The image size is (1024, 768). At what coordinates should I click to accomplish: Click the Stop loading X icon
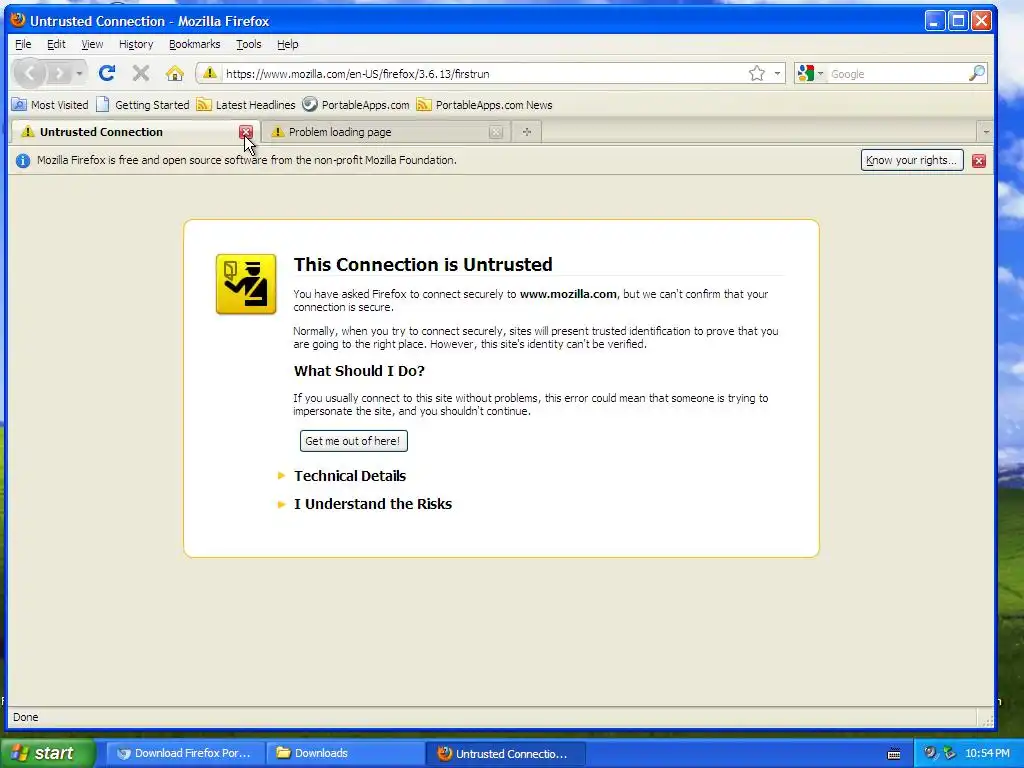pos(141,73)
